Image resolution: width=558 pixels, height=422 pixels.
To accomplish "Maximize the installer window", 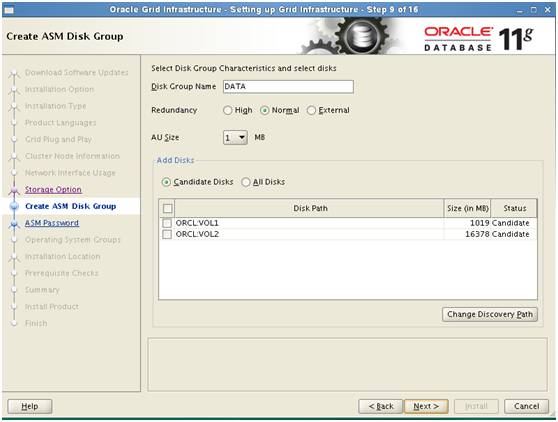I will click(533, 10).
